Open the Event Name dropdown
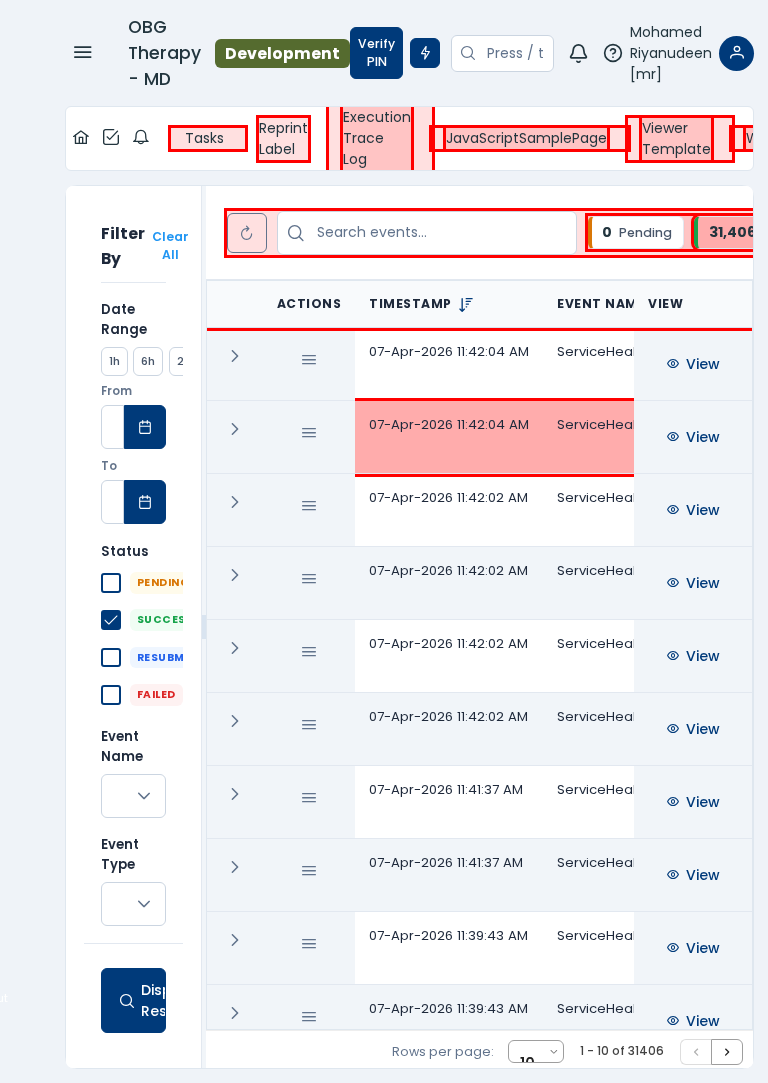The width and height of the screenshot is (768, 1083). point(133,796)
